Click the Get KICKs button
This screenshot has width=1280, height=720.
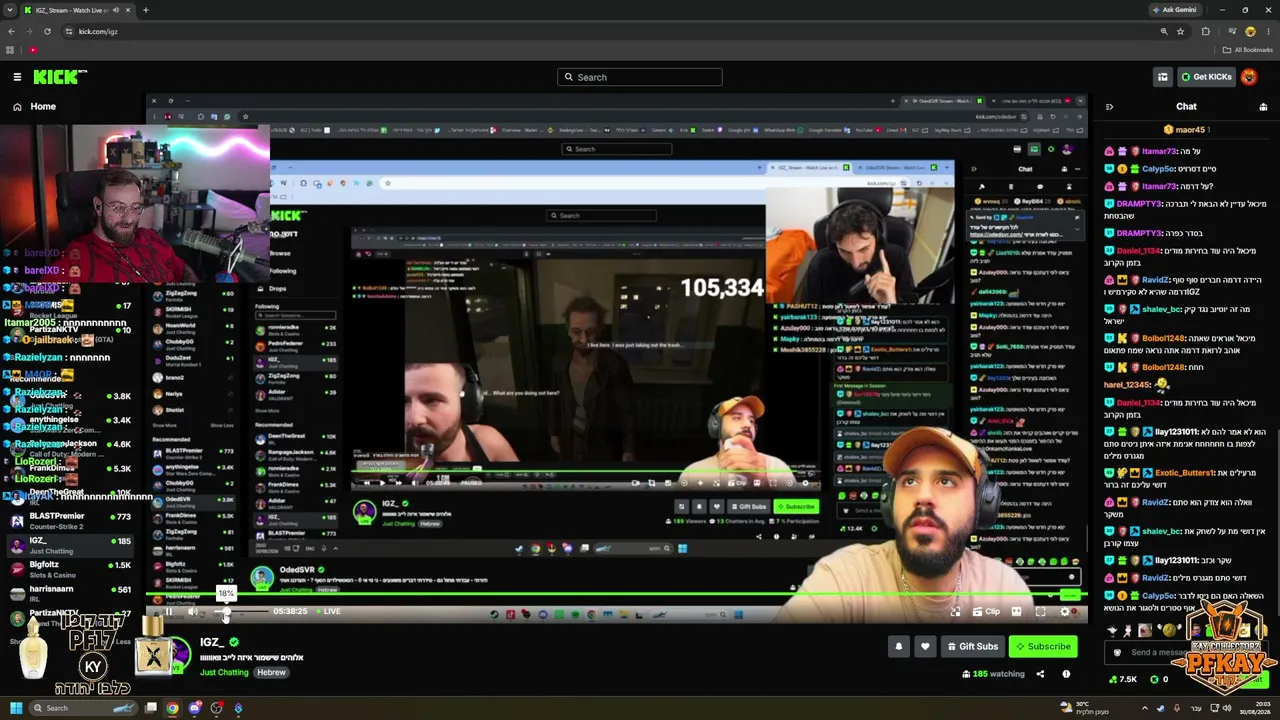[1206, 77]
